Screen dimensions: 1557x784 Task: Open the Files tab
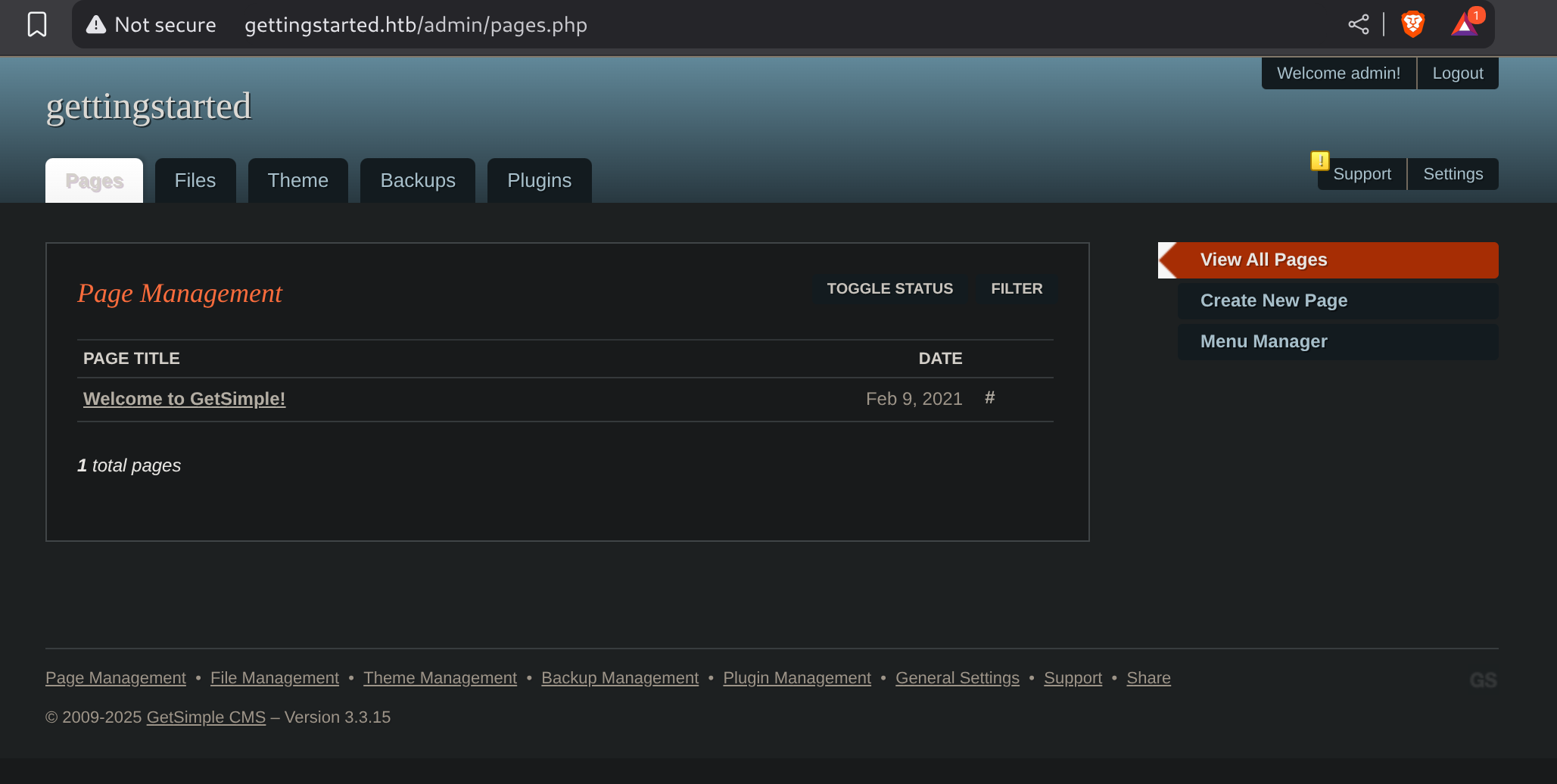(x=195, y=181)
